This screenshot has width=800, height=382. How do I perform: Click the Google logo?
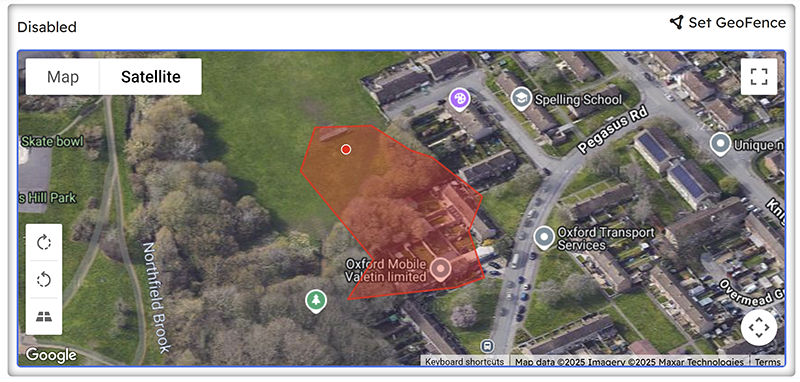(51, 355)
